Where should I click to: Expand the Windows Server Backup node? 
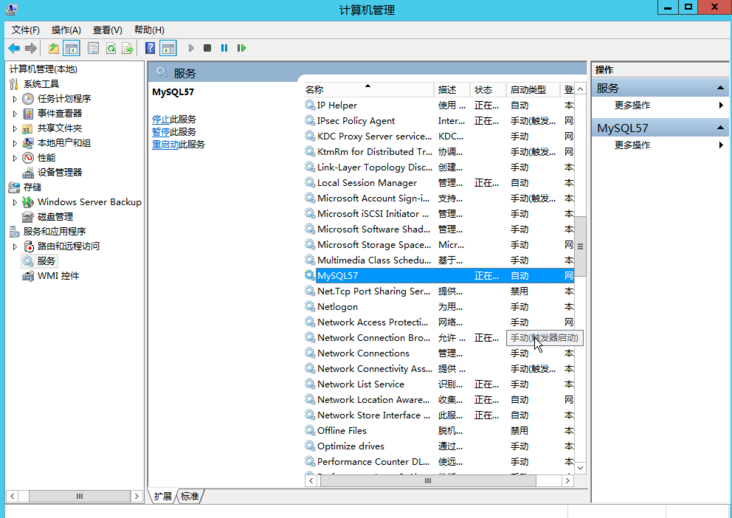tap(14, 202)
